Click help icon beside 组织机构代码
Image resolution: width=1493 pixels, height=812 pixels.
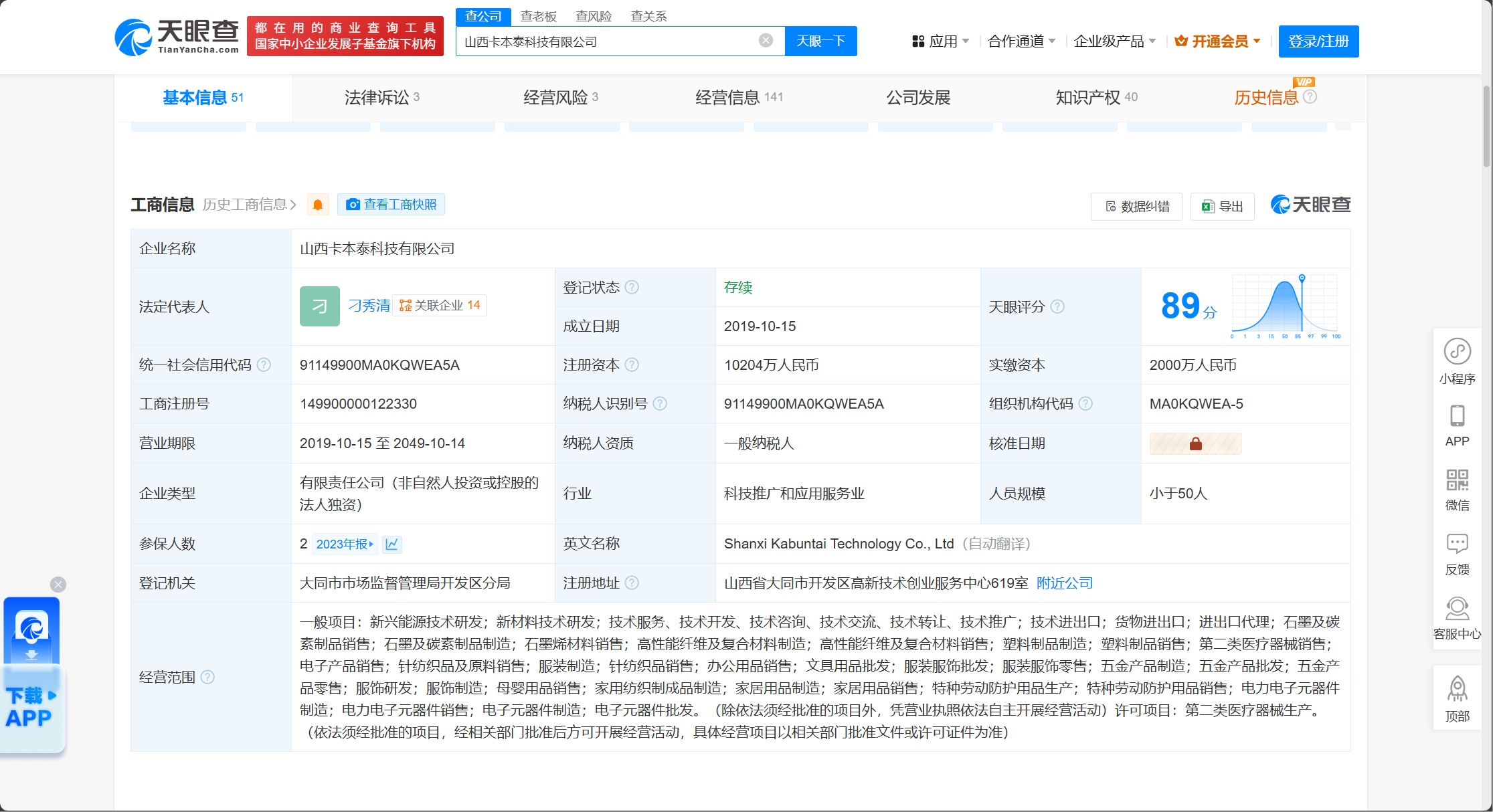[x=1085, y=404]
